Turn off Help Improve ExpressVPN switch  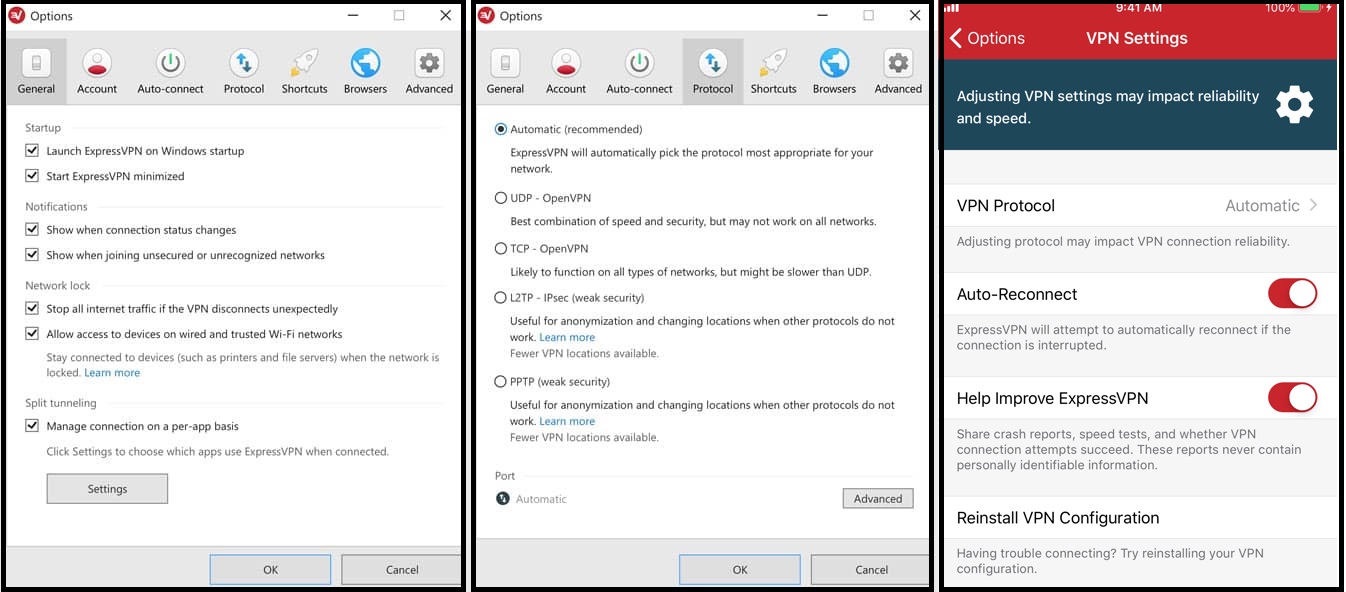coord(1292,398)
